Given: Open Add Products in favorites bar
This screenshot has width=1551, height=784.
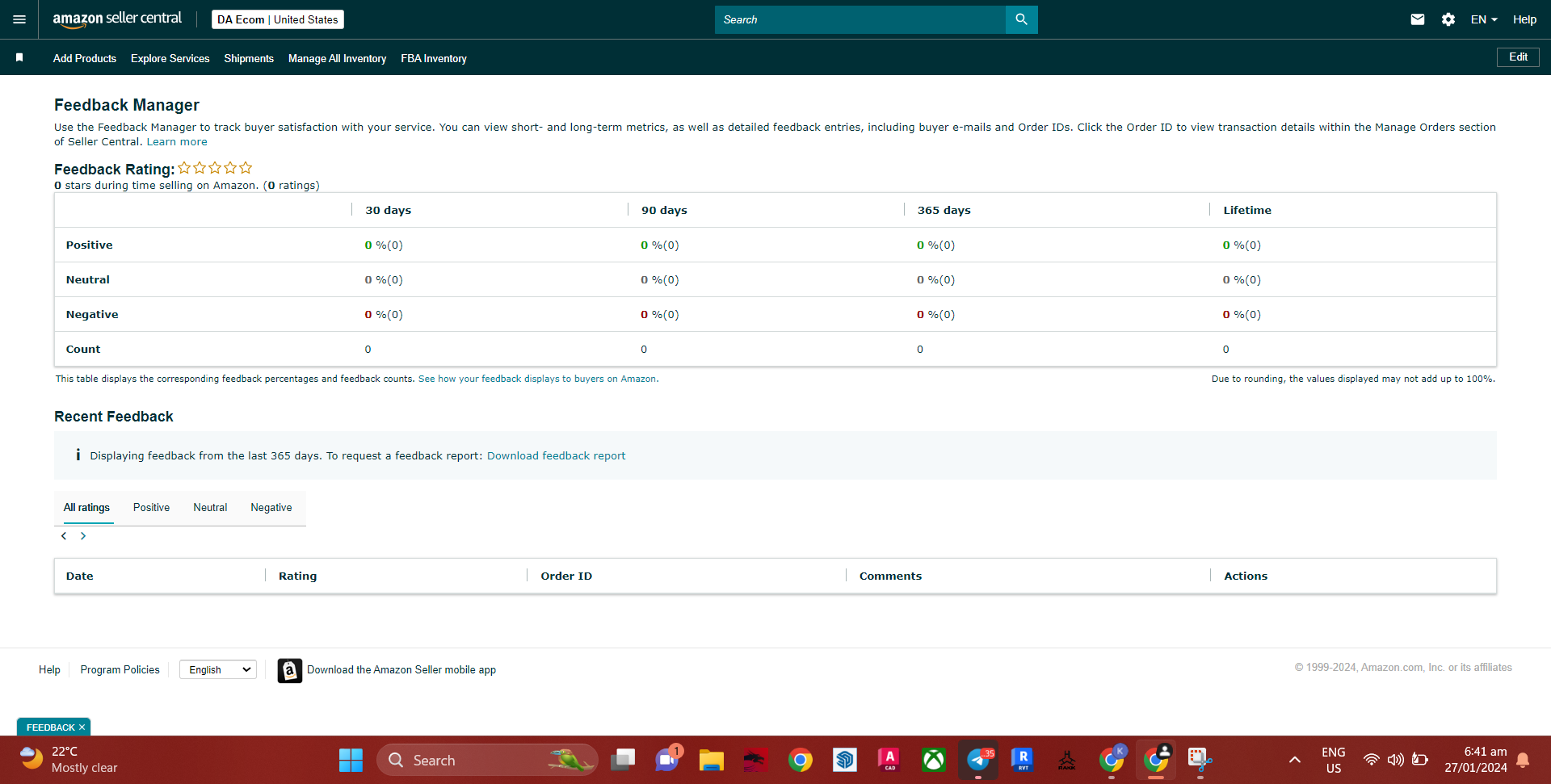Looking at the screenshot, I should point(85,58).
